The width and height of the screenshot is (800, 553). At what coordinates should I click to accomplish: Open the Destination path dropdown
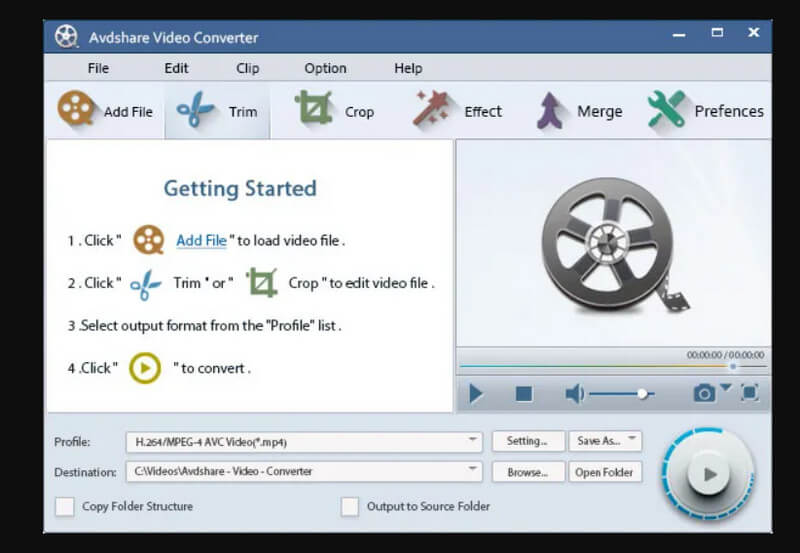coord(473,471)
